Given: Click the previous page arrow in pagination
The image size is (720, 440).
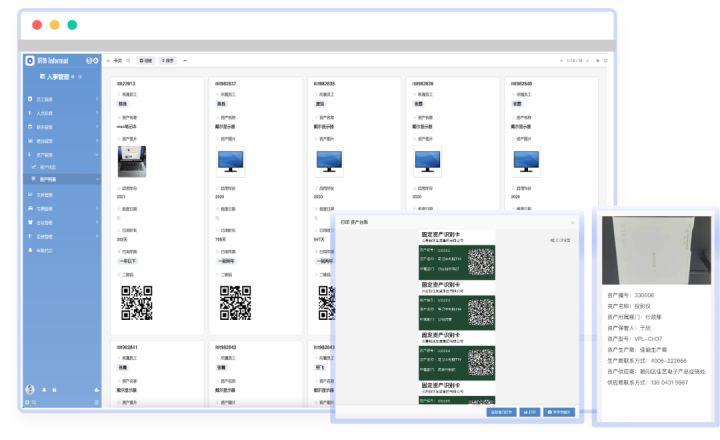Looking at the screenshot, I should [561, 61].
